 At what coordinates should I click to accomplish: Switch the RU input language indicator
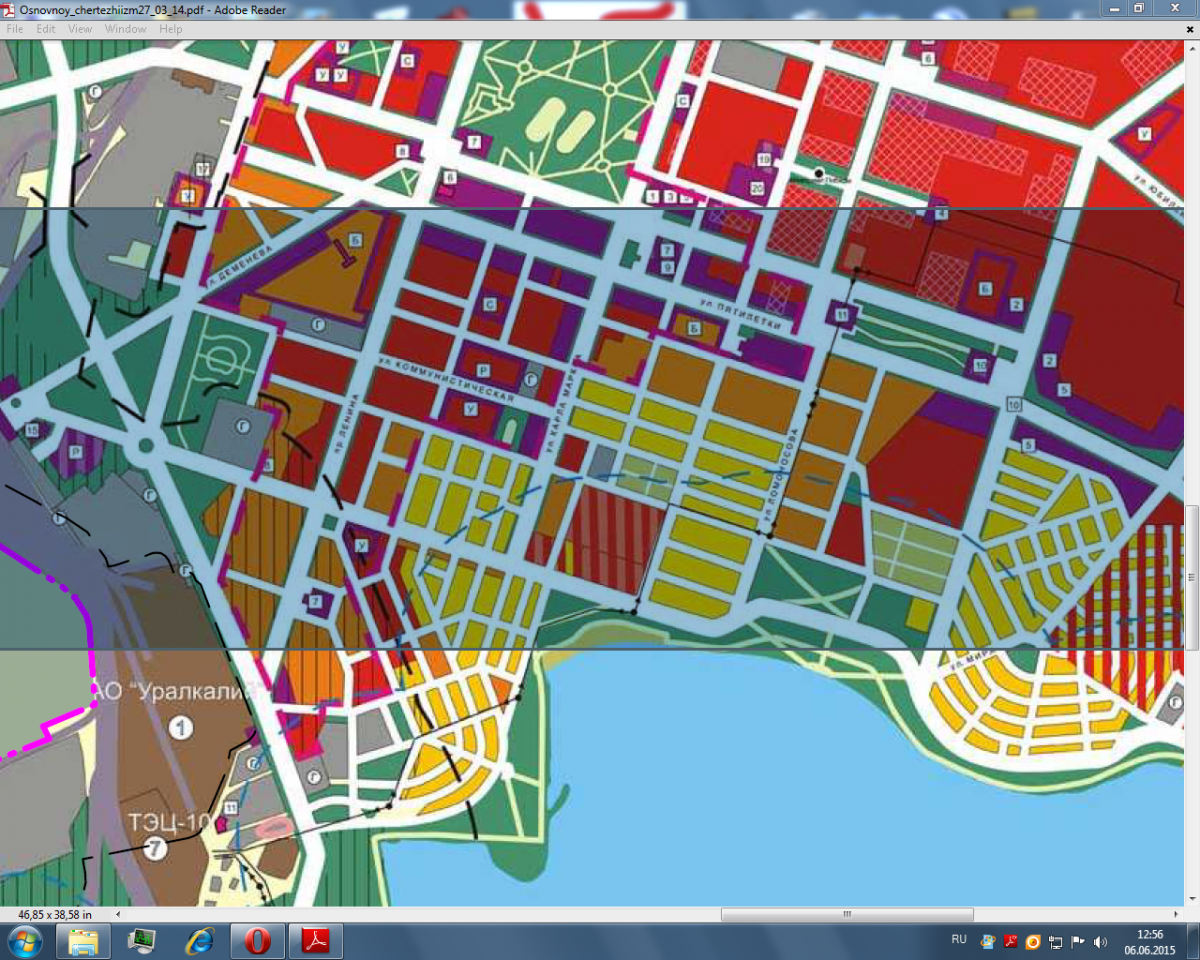coord(959,940)
